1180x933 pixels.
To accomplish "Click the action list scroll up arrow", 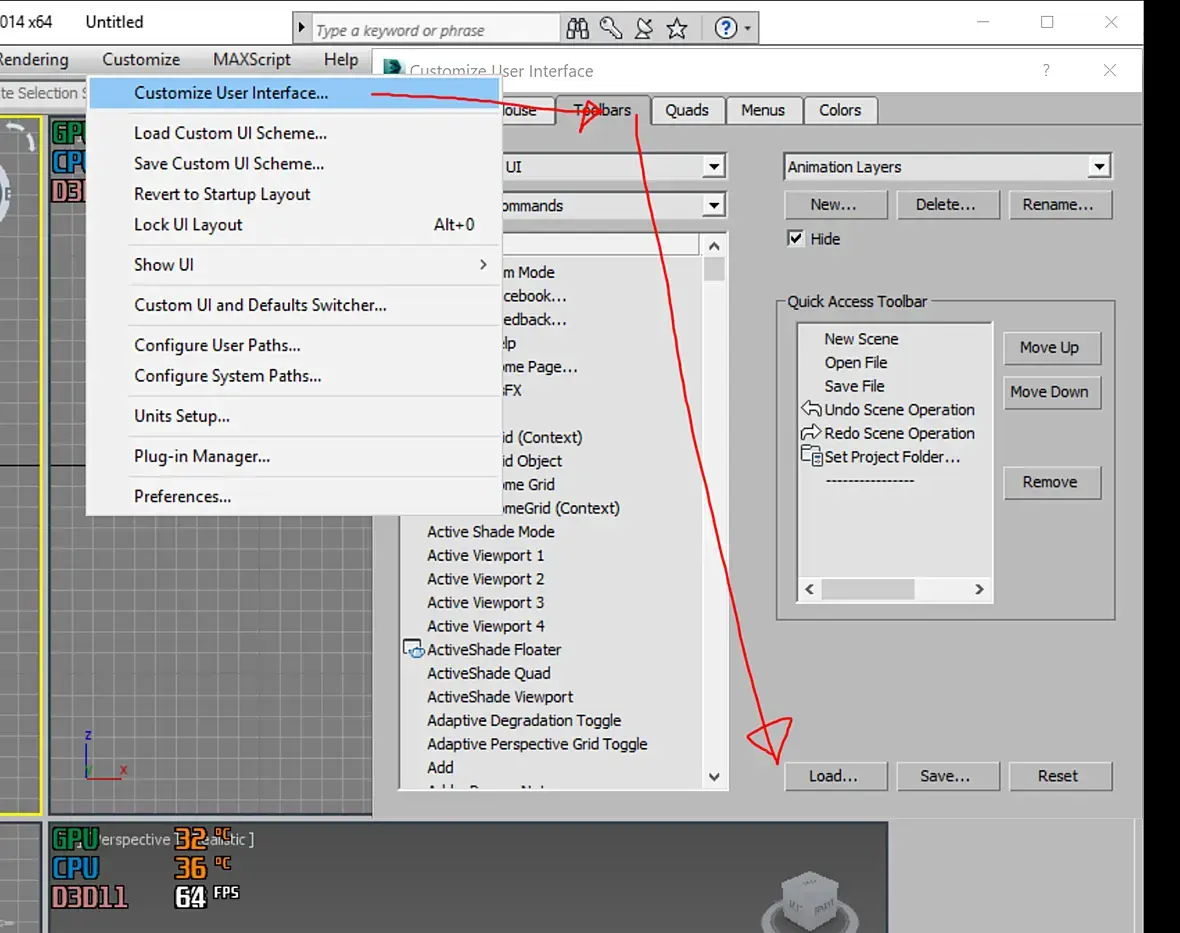I will pos(714,246).
